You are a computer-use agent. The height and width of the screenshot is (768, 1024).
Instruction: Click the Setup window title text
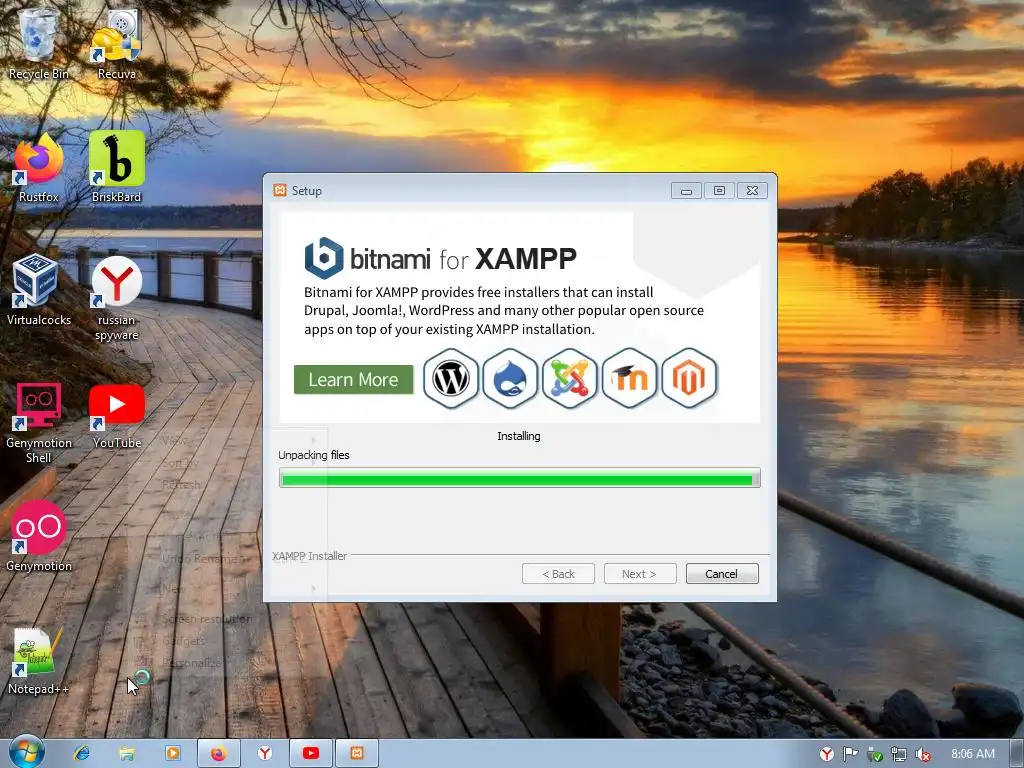pyautogui.click(x=306, y=191)
